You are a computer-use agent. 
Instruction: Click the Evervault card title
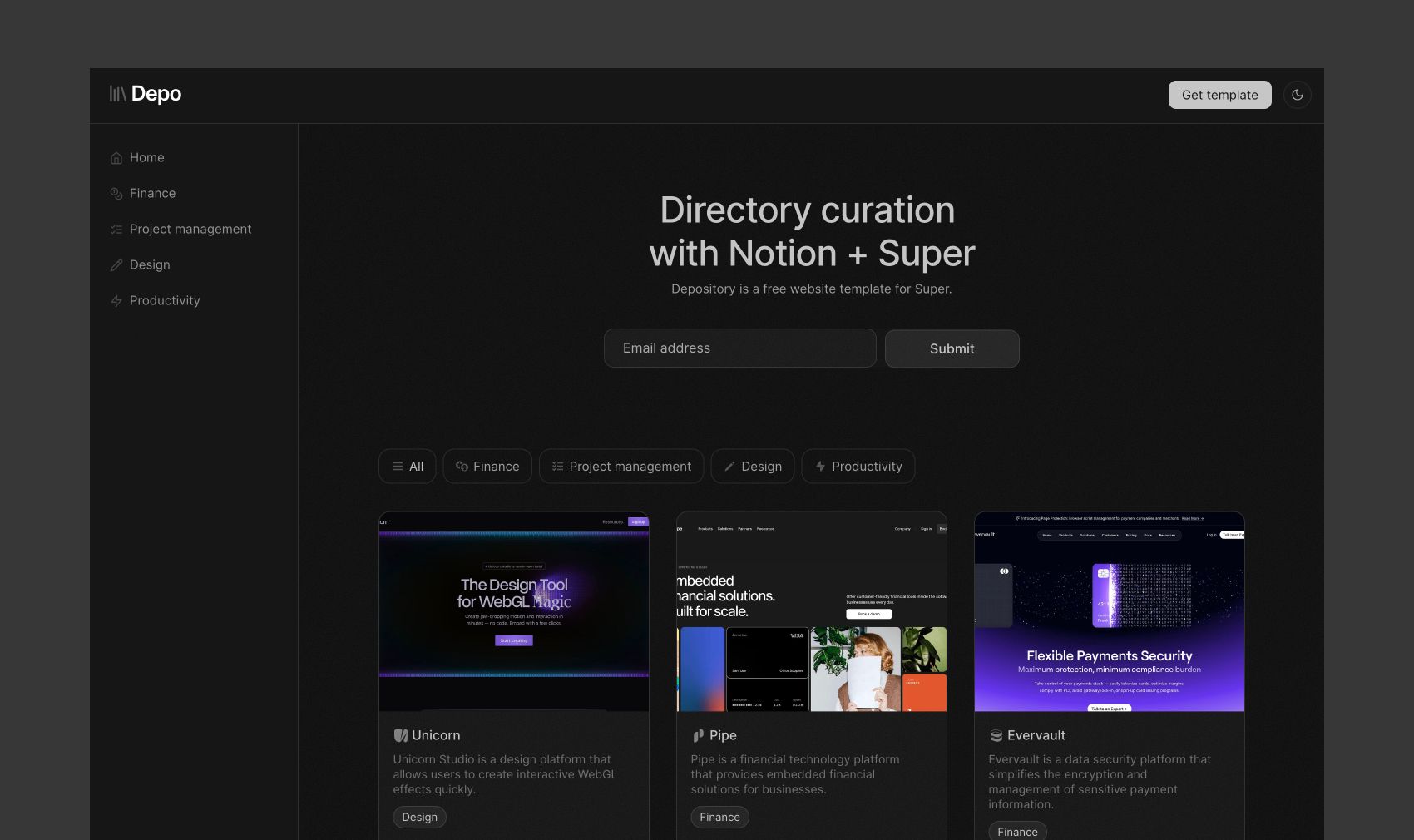click(1036, 735)
